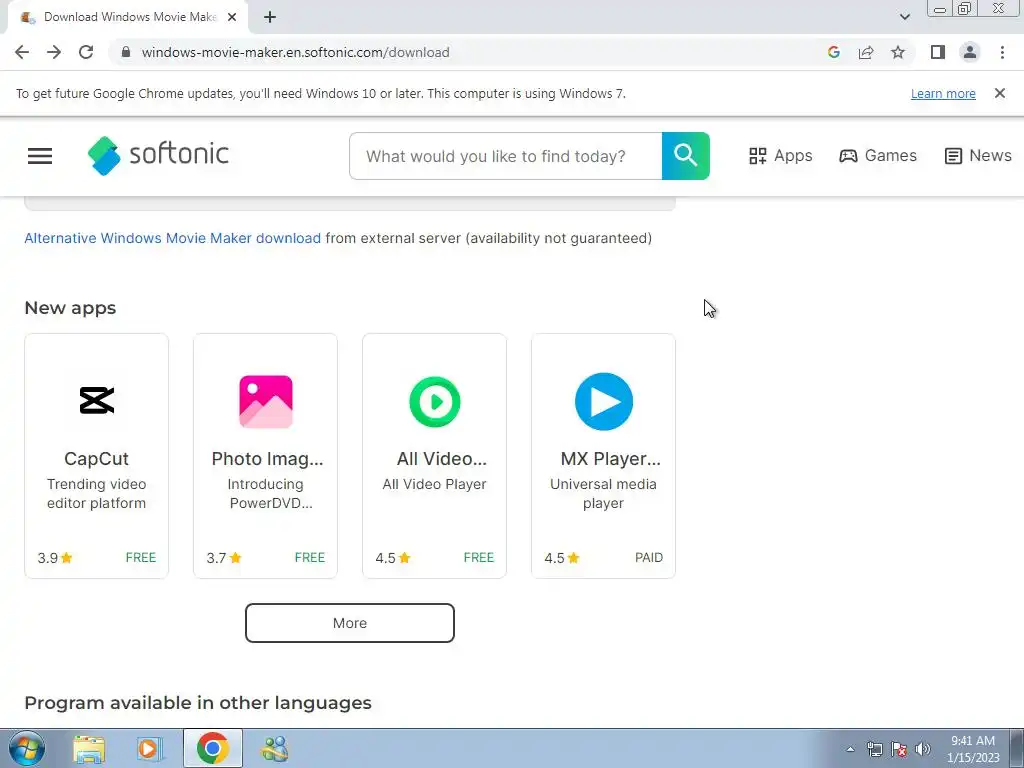Click 'Program available in other languages' heading
This screenshot has width=1024, height=768.
click(x=198, y=703)
